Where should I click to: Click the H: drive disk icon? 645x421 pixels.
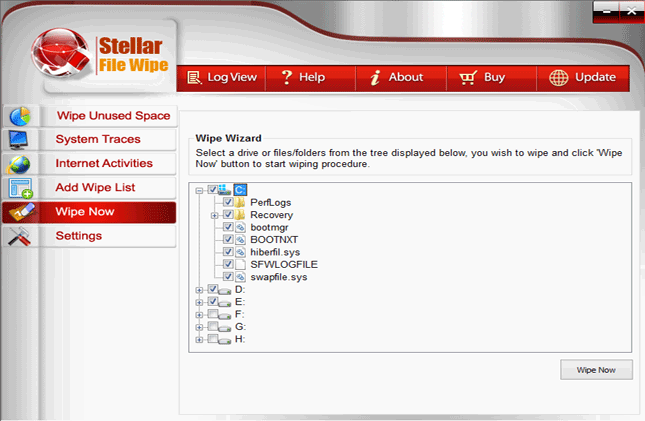click(225, 340)
